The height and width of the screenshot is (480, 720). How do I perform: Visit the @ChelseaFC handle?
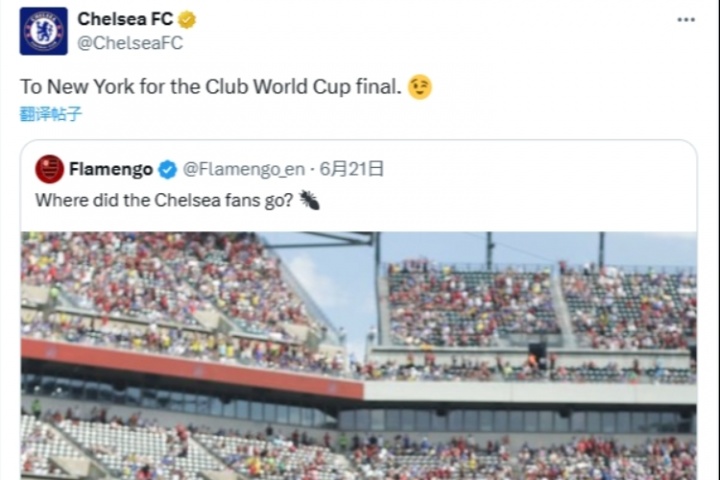coord(130,43)
